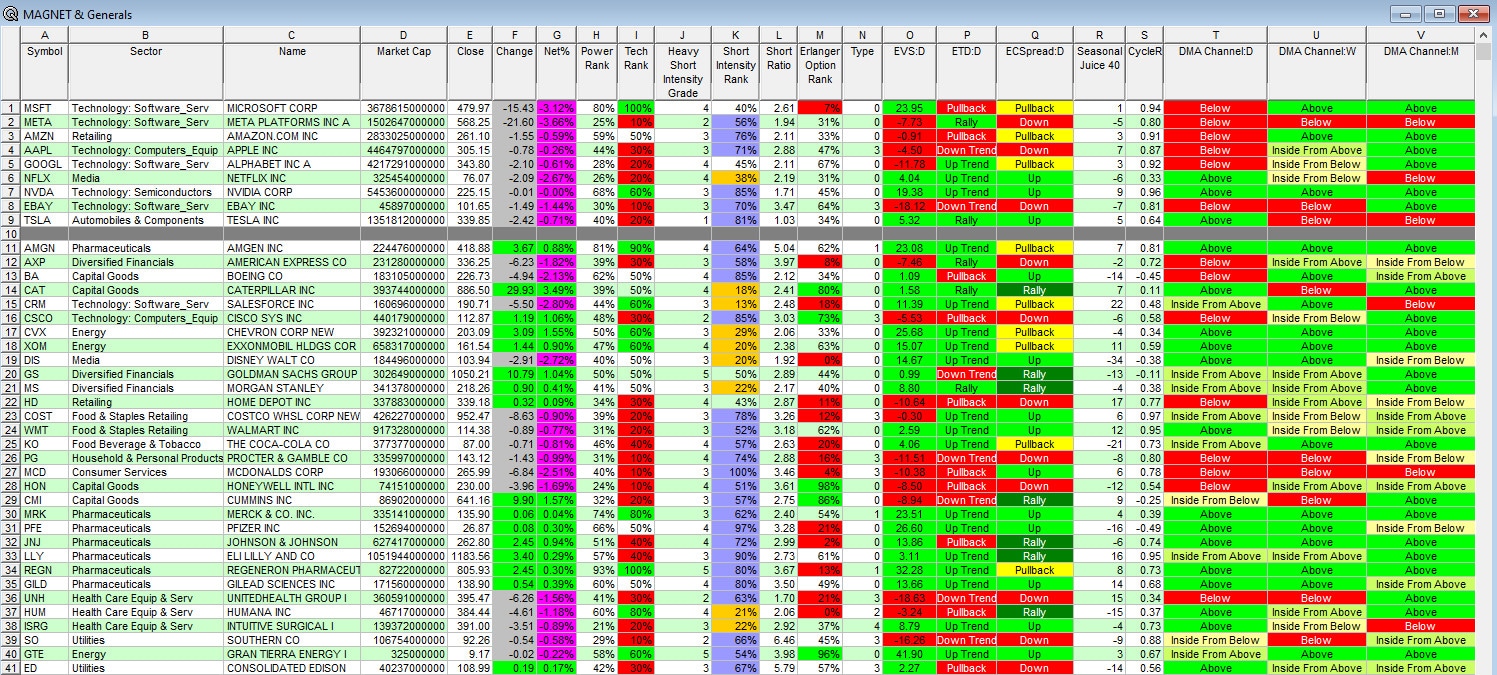
Task: Click the Sector column header
Action: (146, 71)
